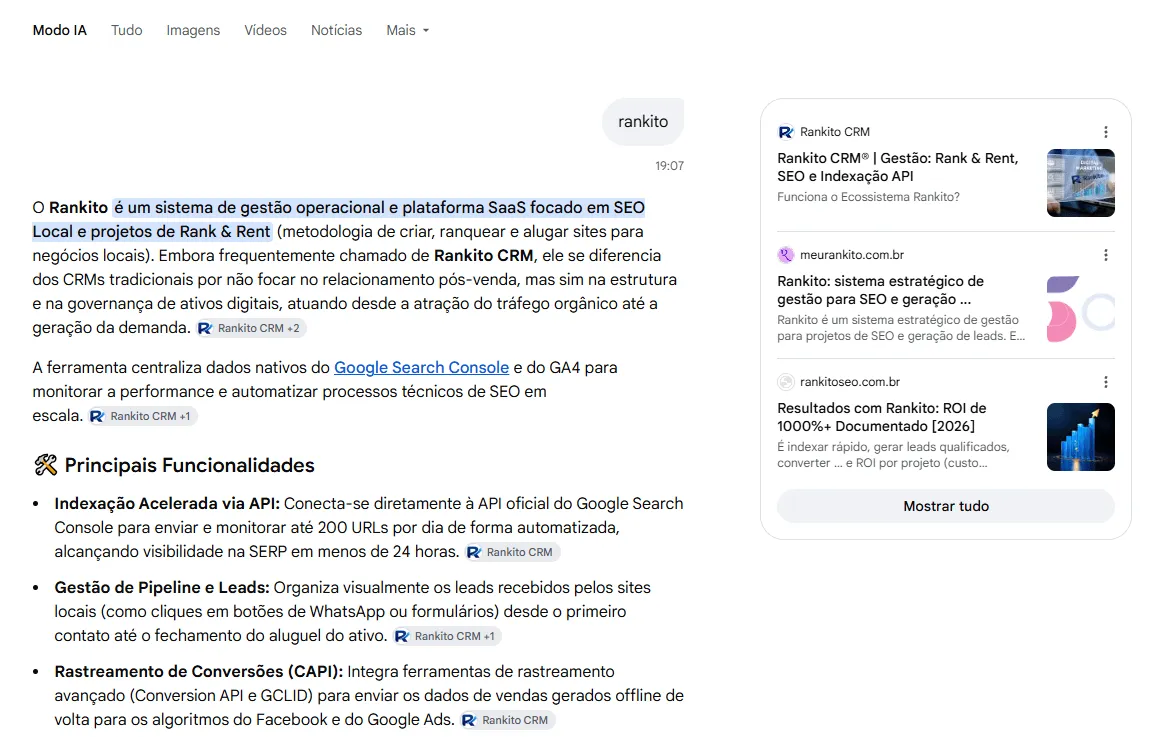
Task: Click the 'Principais Funcionalidades' heading
Action: click(x=189, y=465)
